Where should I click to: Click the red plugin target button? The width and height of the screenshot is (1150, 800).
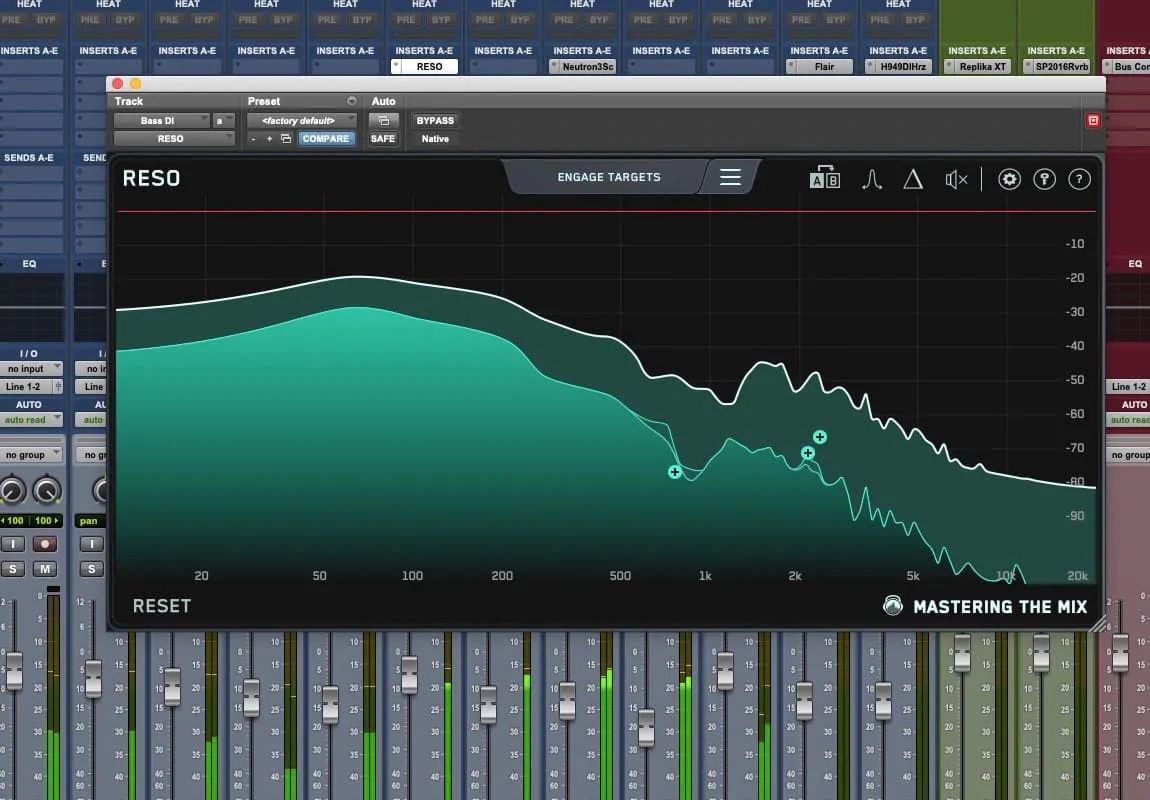pyautogui.click(x=1093, y=120)
